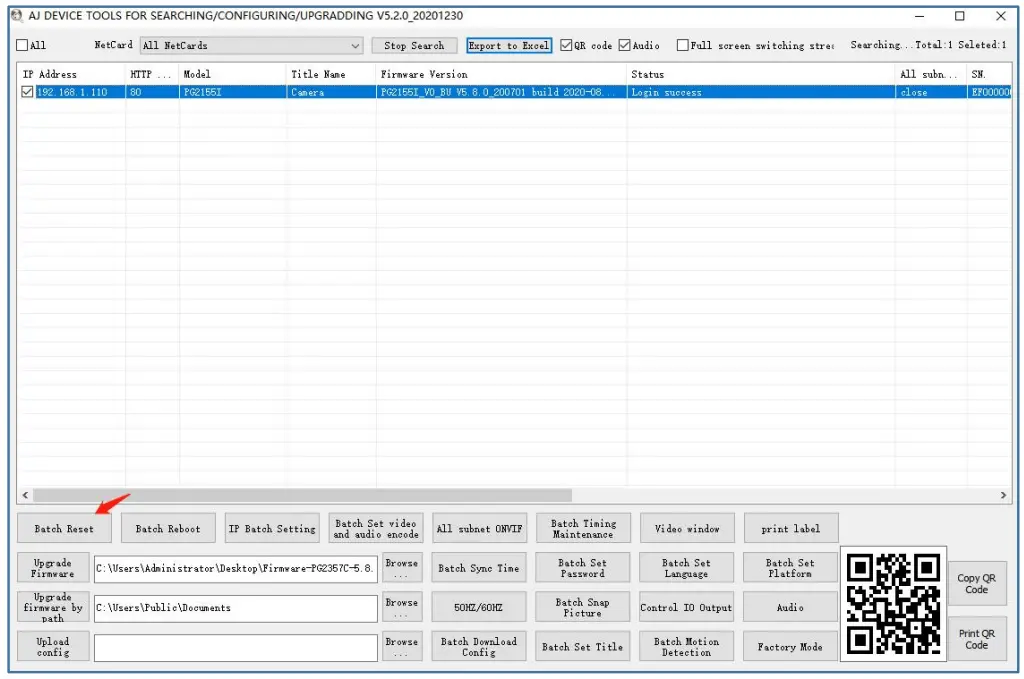Viewport: 1024px width, 679px height.
Task: Click the horizontal scrollbar left arrow
Action: pos(25,496)
